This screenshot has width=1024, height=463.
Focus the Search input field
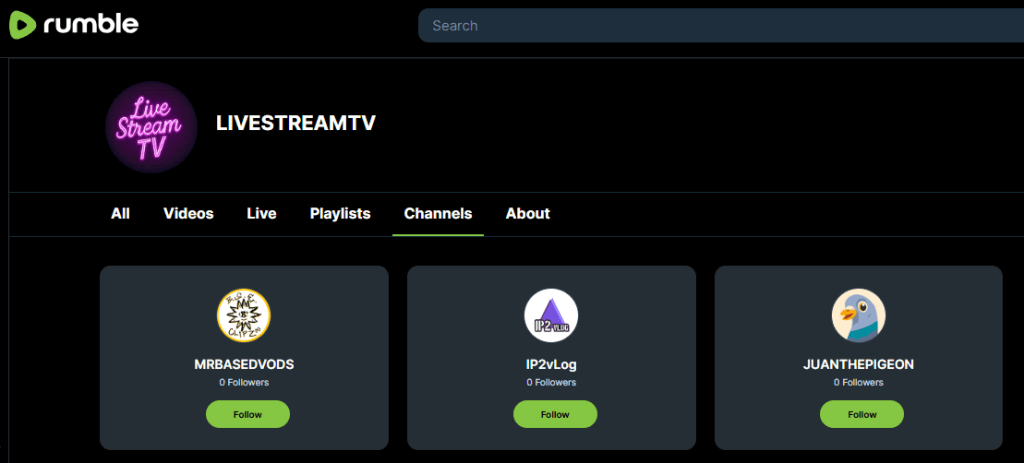(720, 26)
